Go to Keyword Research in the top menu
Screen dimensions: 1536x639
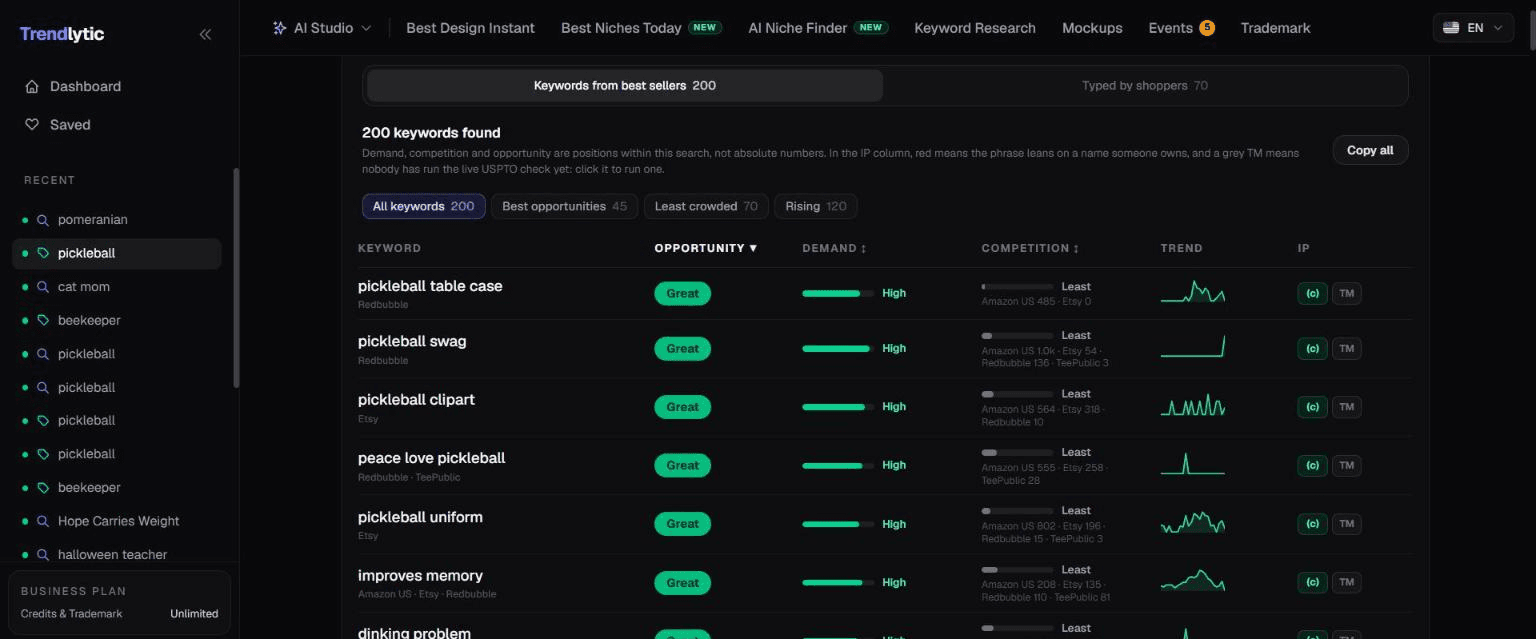tap(975, 28)
